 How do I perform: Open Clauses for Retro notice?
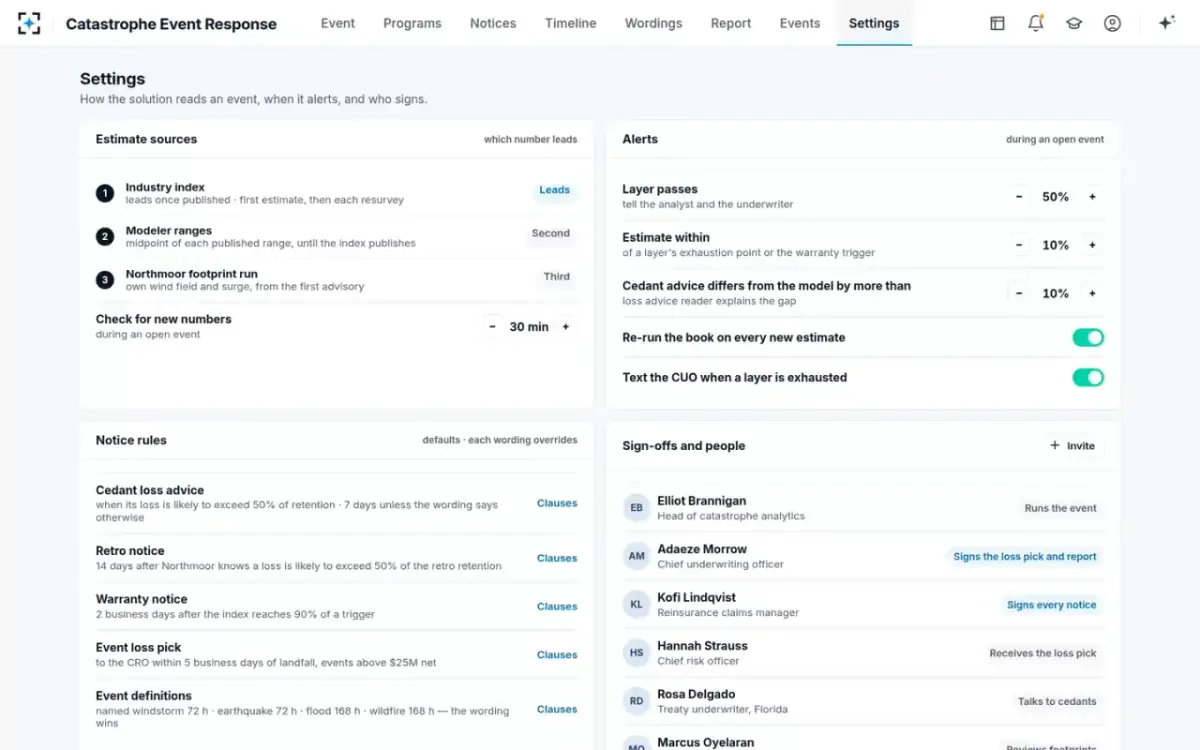pyautogui.click(x=557, y=558)
